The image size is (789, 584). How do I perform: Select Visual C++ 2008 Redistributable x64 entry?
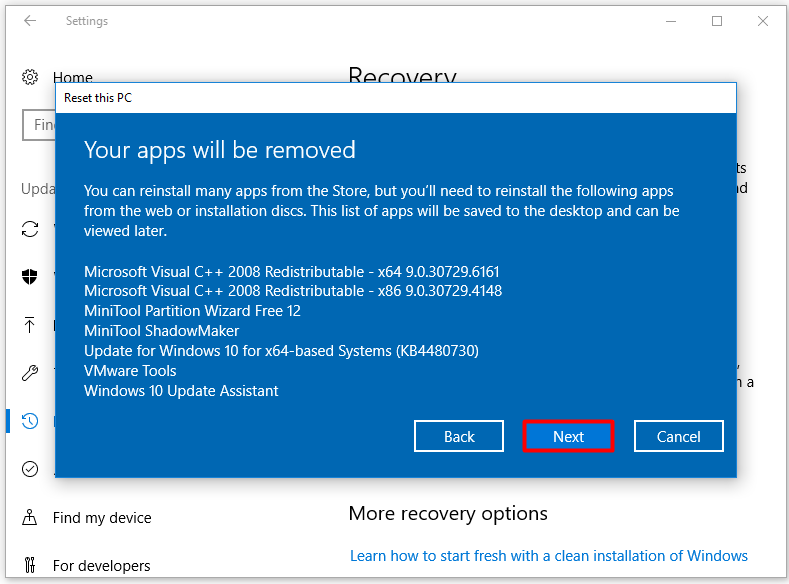click(x=291, y=272)
